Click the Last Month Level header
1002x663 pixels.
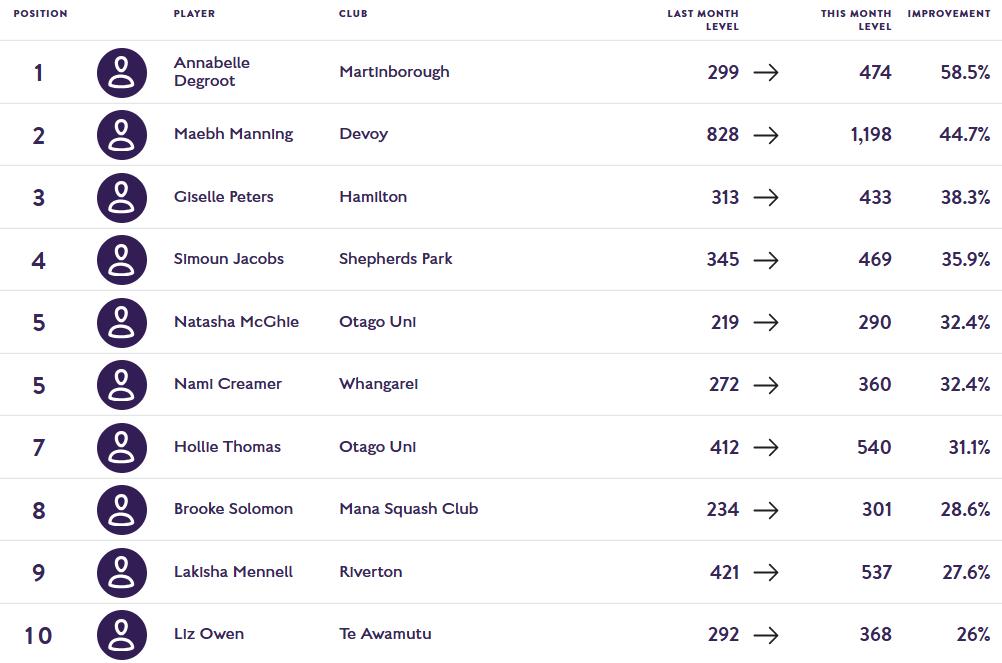[703, 20]
